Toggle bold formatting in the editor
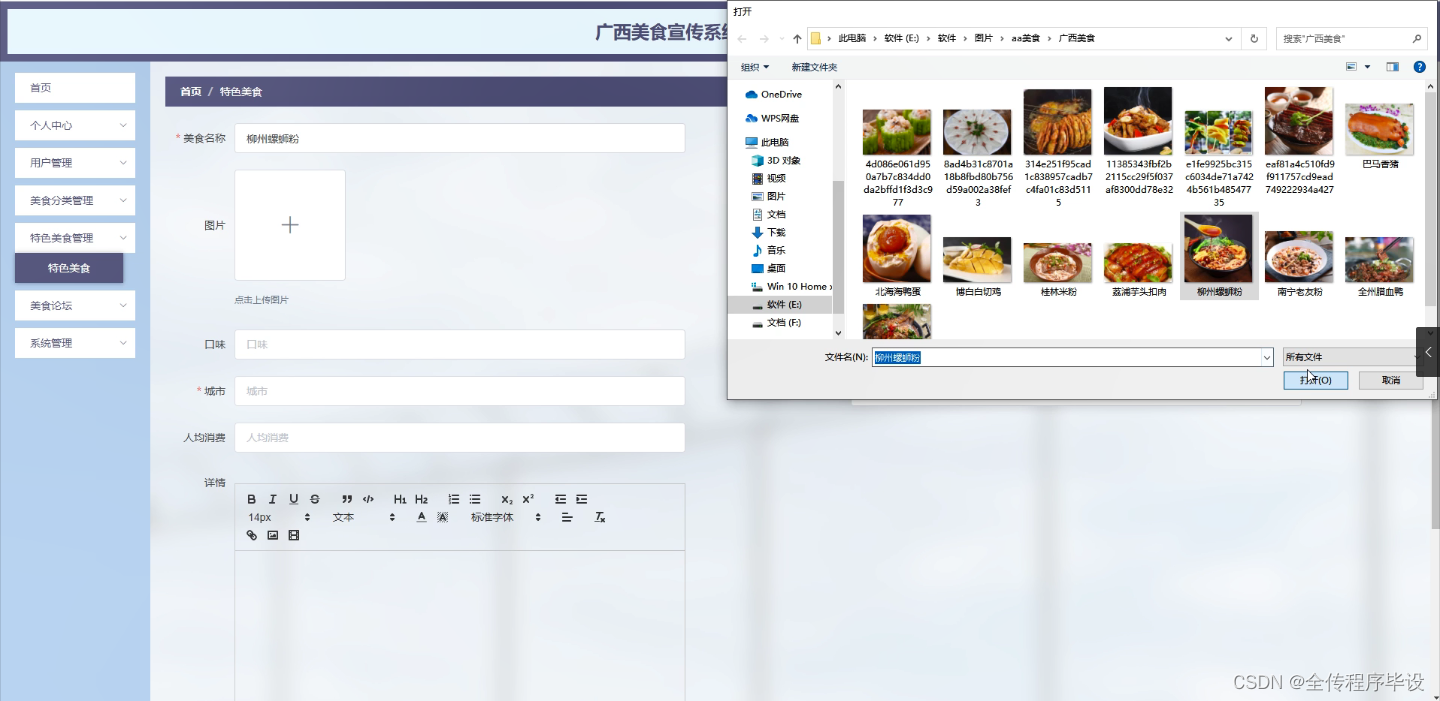The height and width of the screenshot is (701, 1440). point(252,499)
